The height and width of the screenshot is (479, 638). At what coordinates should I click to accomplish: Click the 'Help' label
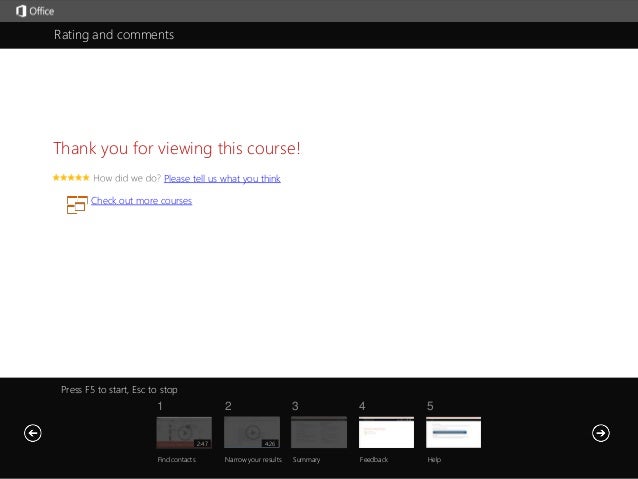click(434, 459)
